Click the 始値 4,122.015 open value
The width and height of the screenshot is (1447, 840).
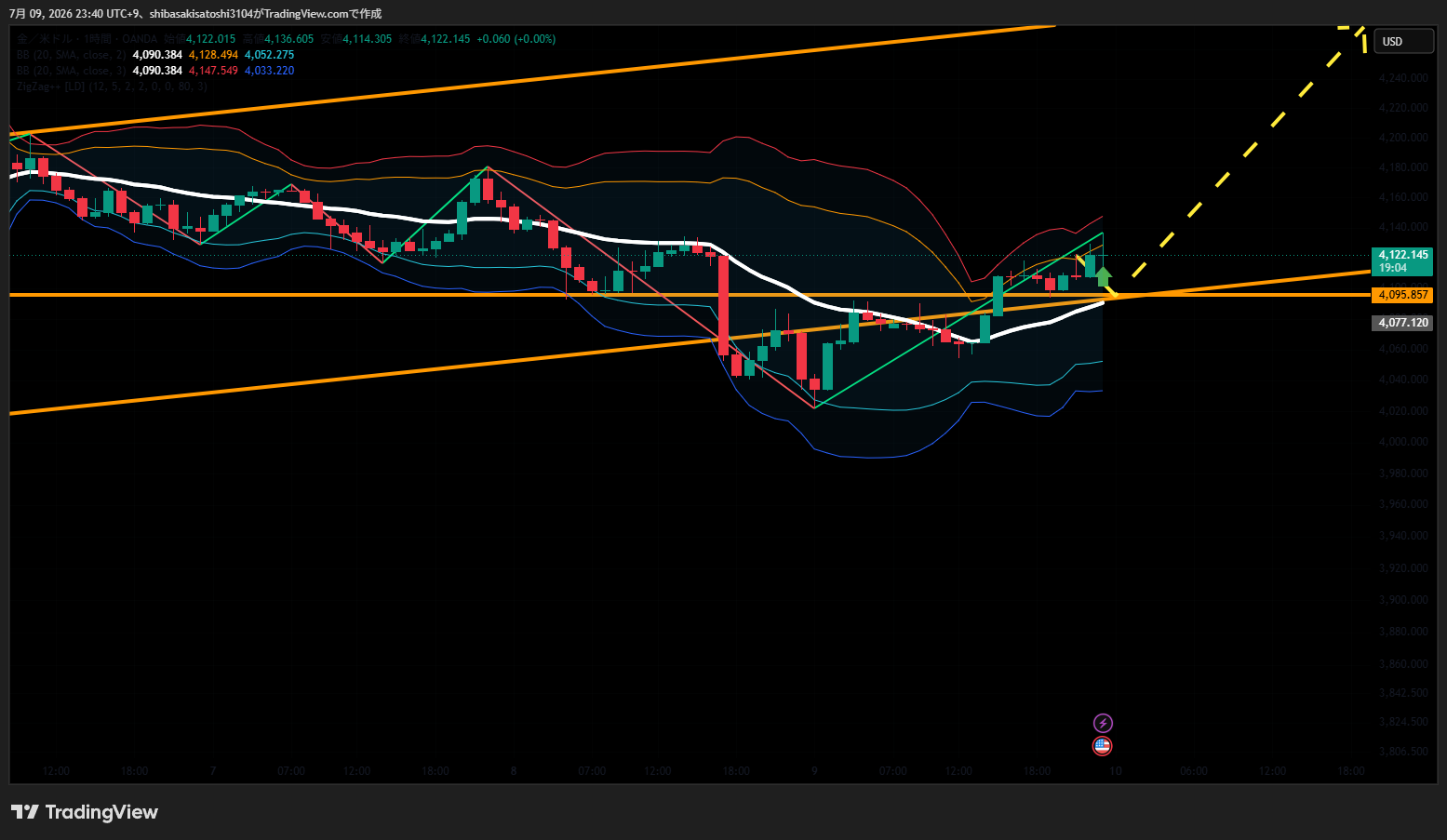[x=200, y=39]
